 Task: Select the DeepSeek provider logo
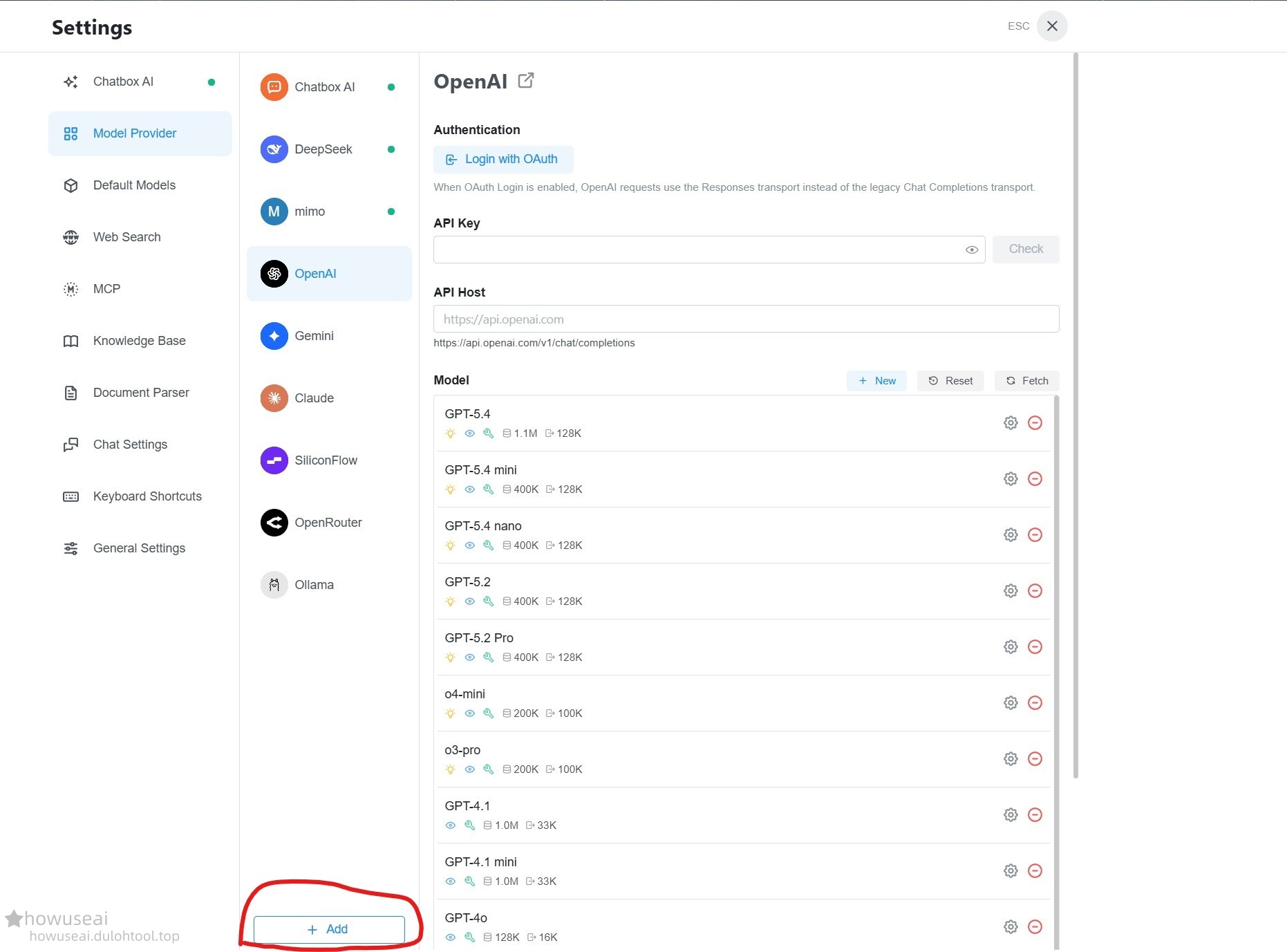coord(274,149)
